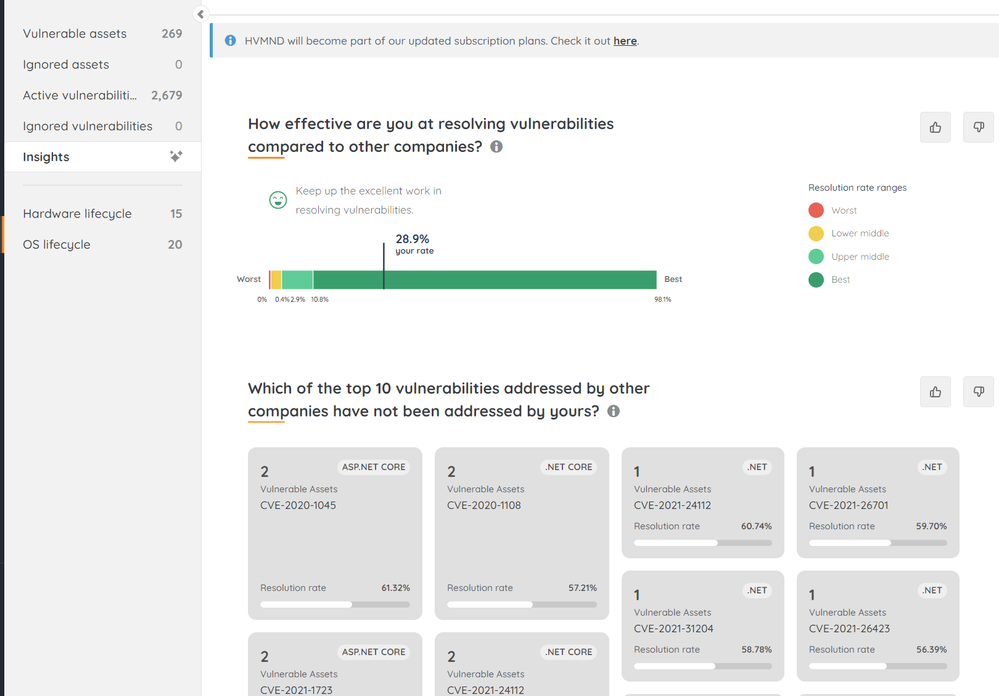Image resolution: width=999 pixels, height=696 pixels.
Task: Click thumbs up for resolution effectiveness insight
Action: pyautogui.click(x=935, y=127)
